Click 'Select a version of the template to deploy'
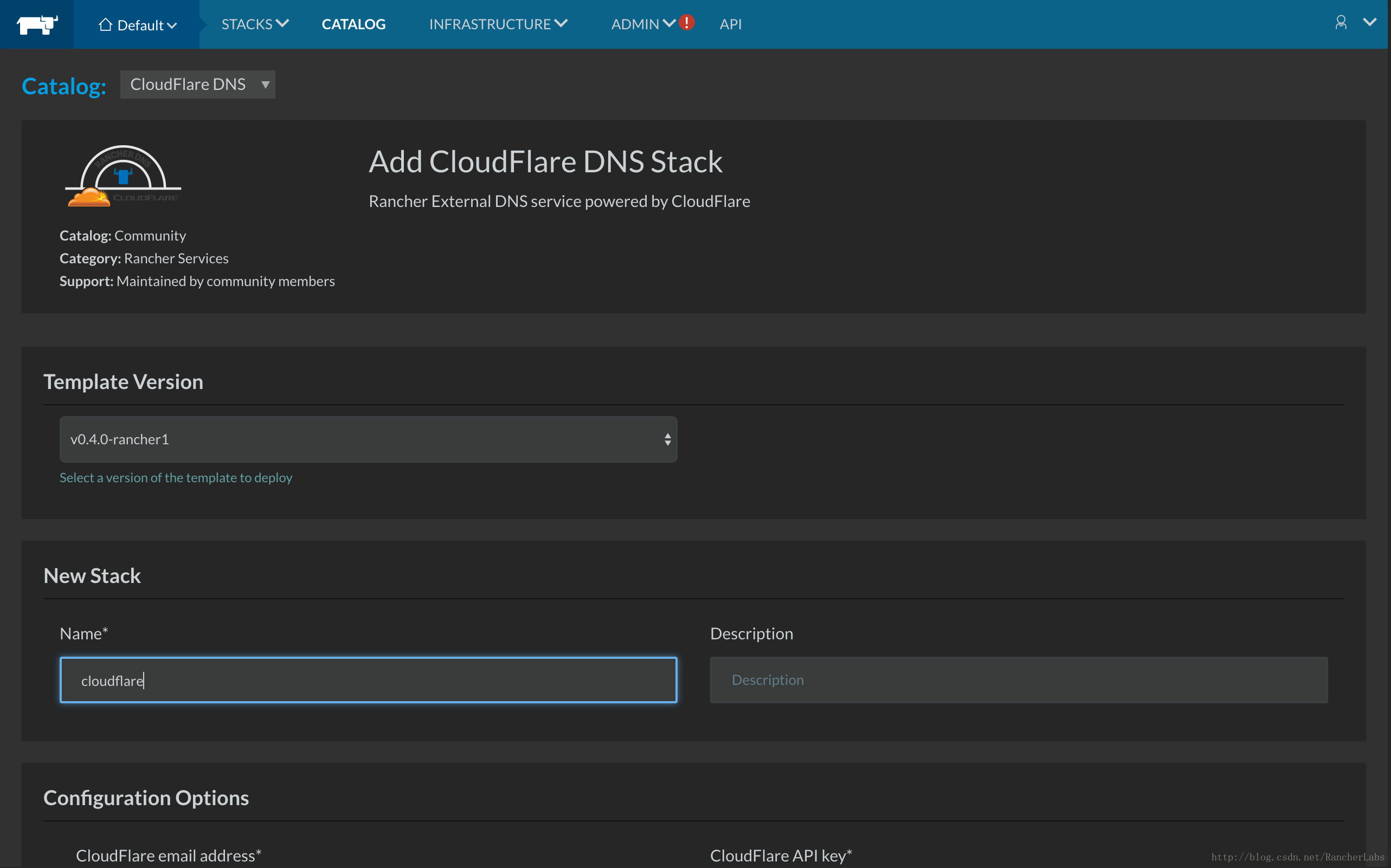Screen dimensions: 1391x868 pos(176,478)
